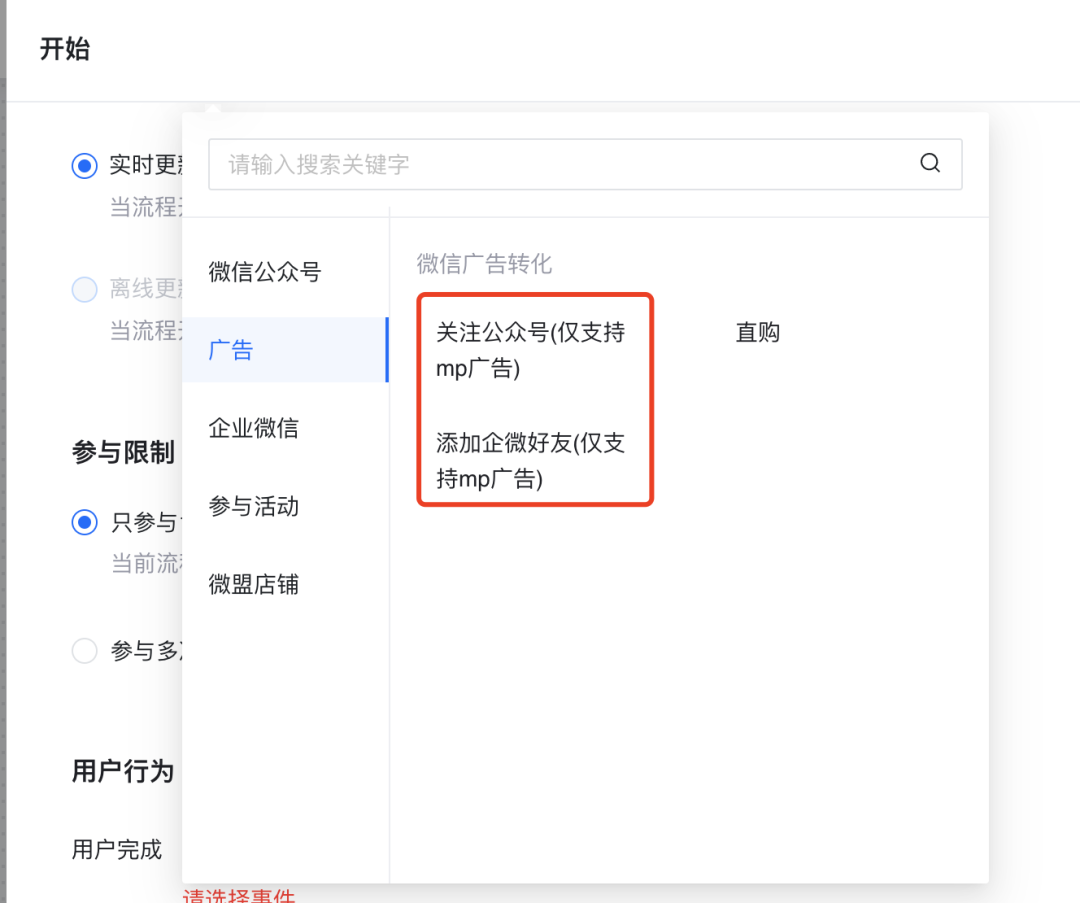Click the 微信广告转化 group heading
This screenshot has height=903, width=1080.
pyautogui.click(x=484, y=263)
